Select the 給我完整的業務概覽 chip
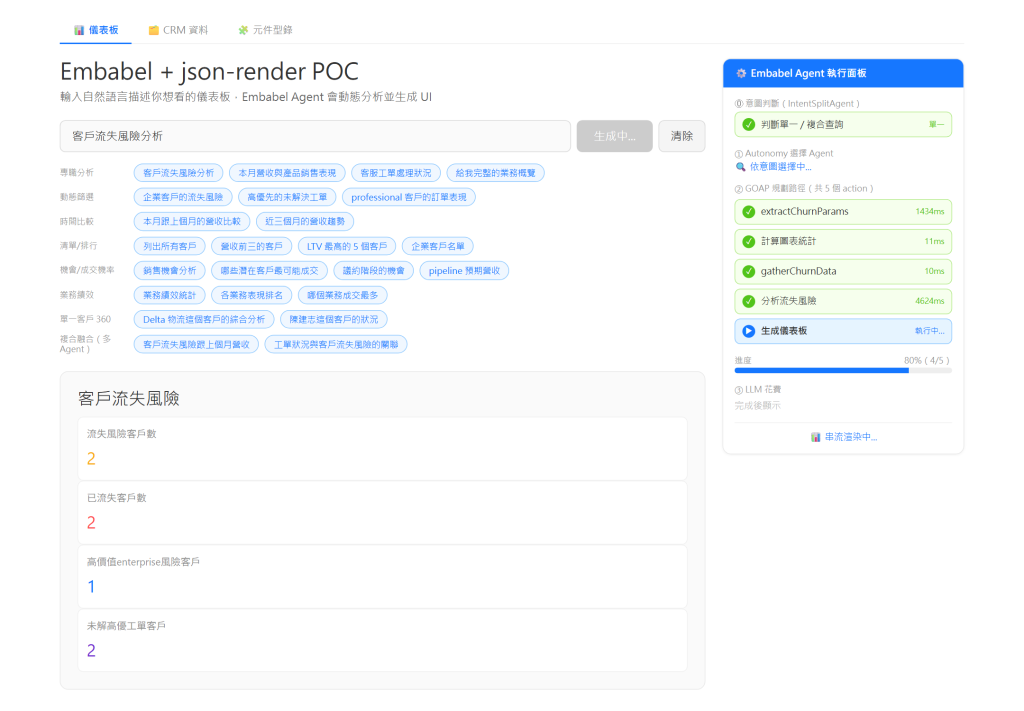Image resolution: width=1024 pixels, height=711 pixels. coord(495,173)
